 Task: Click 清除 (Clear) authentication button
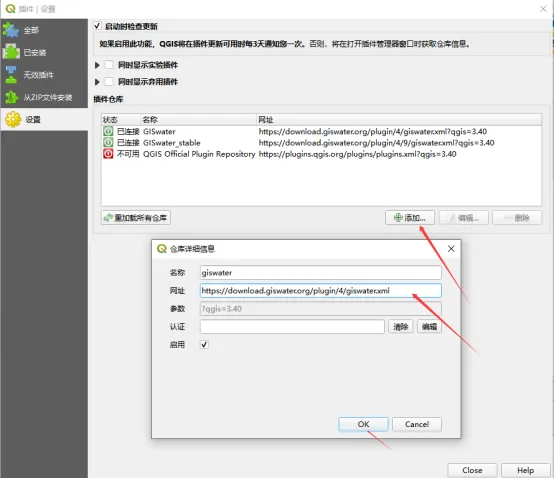[x=401, y=326]
